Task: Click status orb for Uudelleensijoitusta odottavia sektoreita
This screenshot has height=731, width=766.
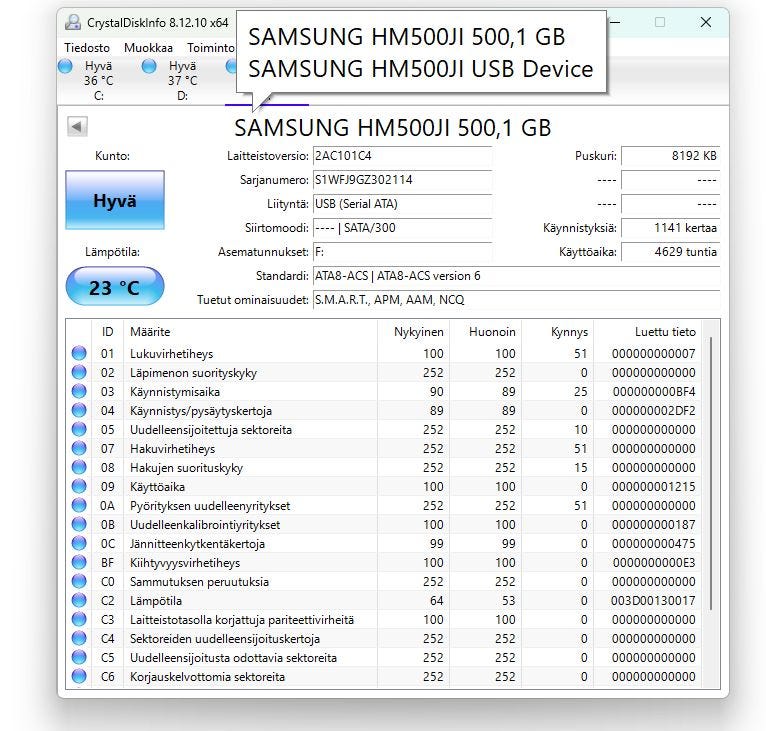Action: 79,658
